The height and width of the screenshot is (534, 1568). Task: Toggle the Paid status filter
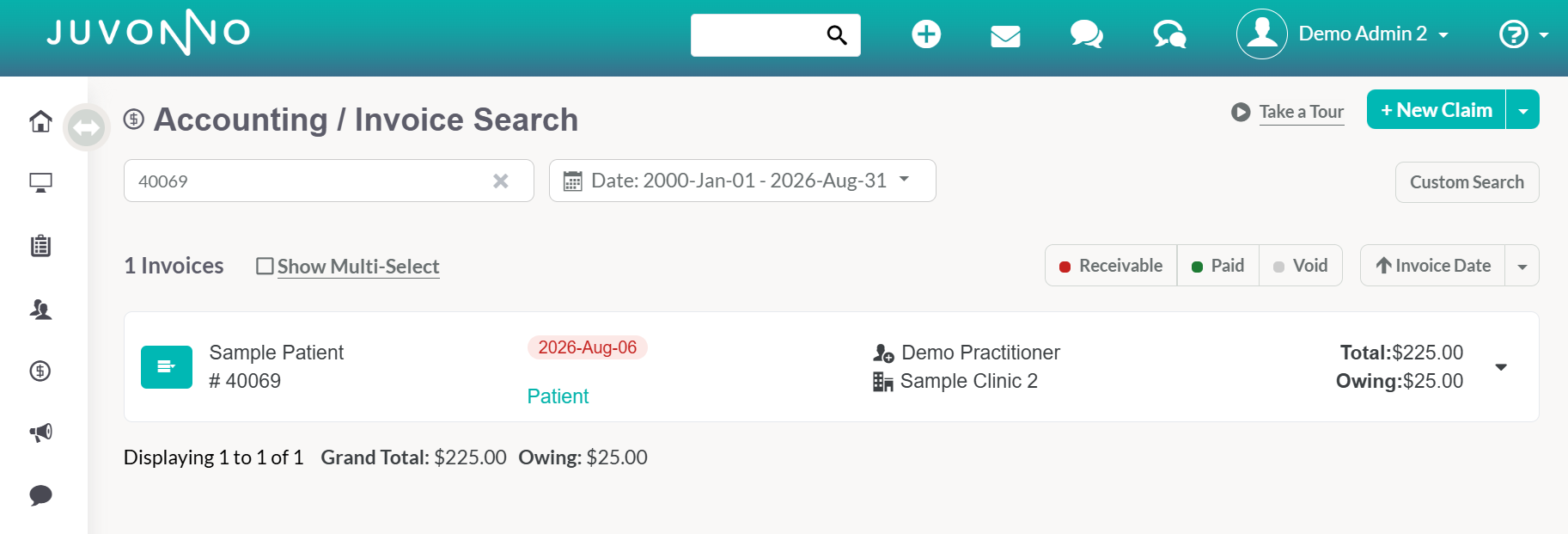coord(1218,266)
